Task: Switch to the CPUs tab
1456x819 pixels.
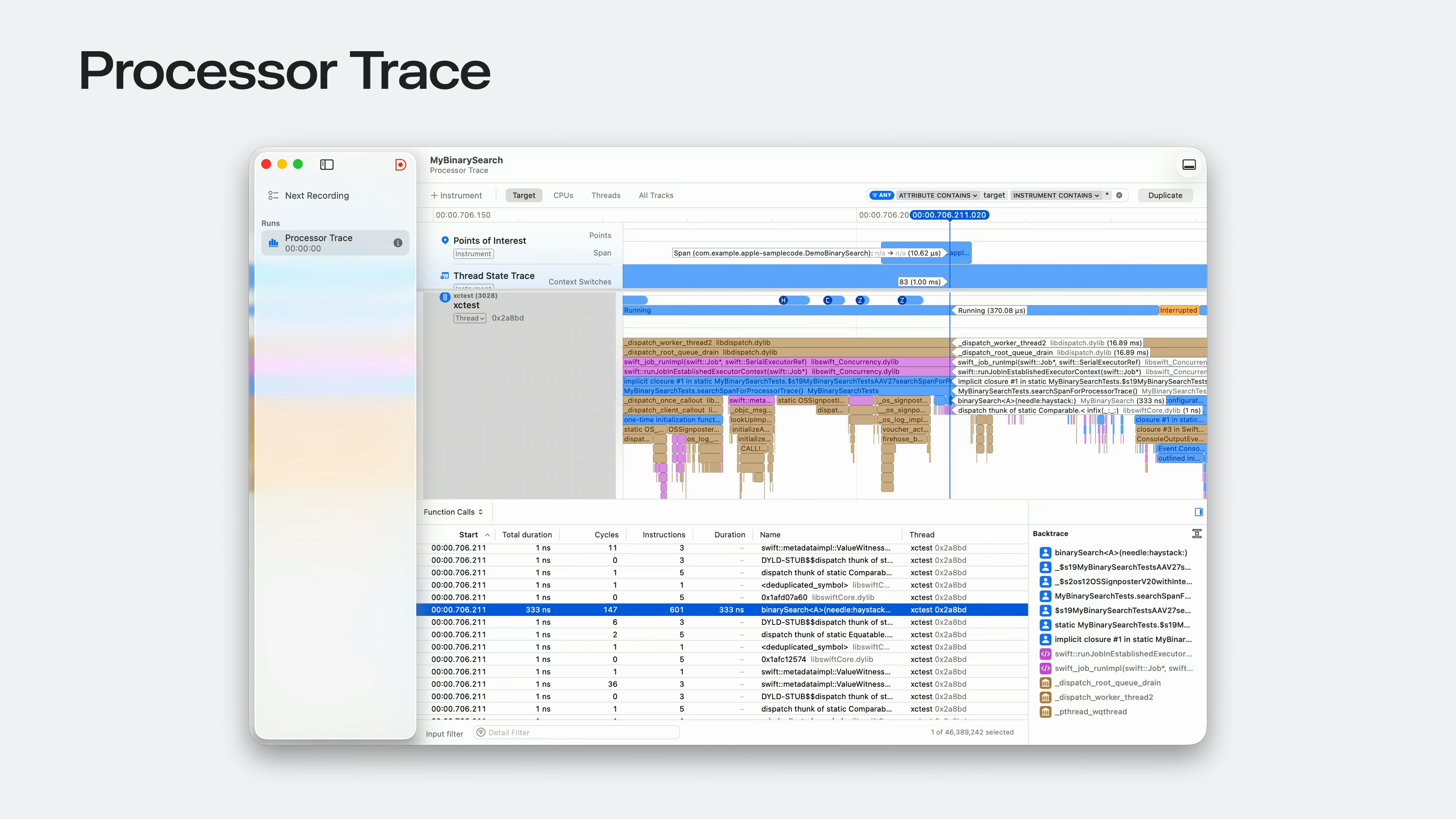Action: pos(563,195)
